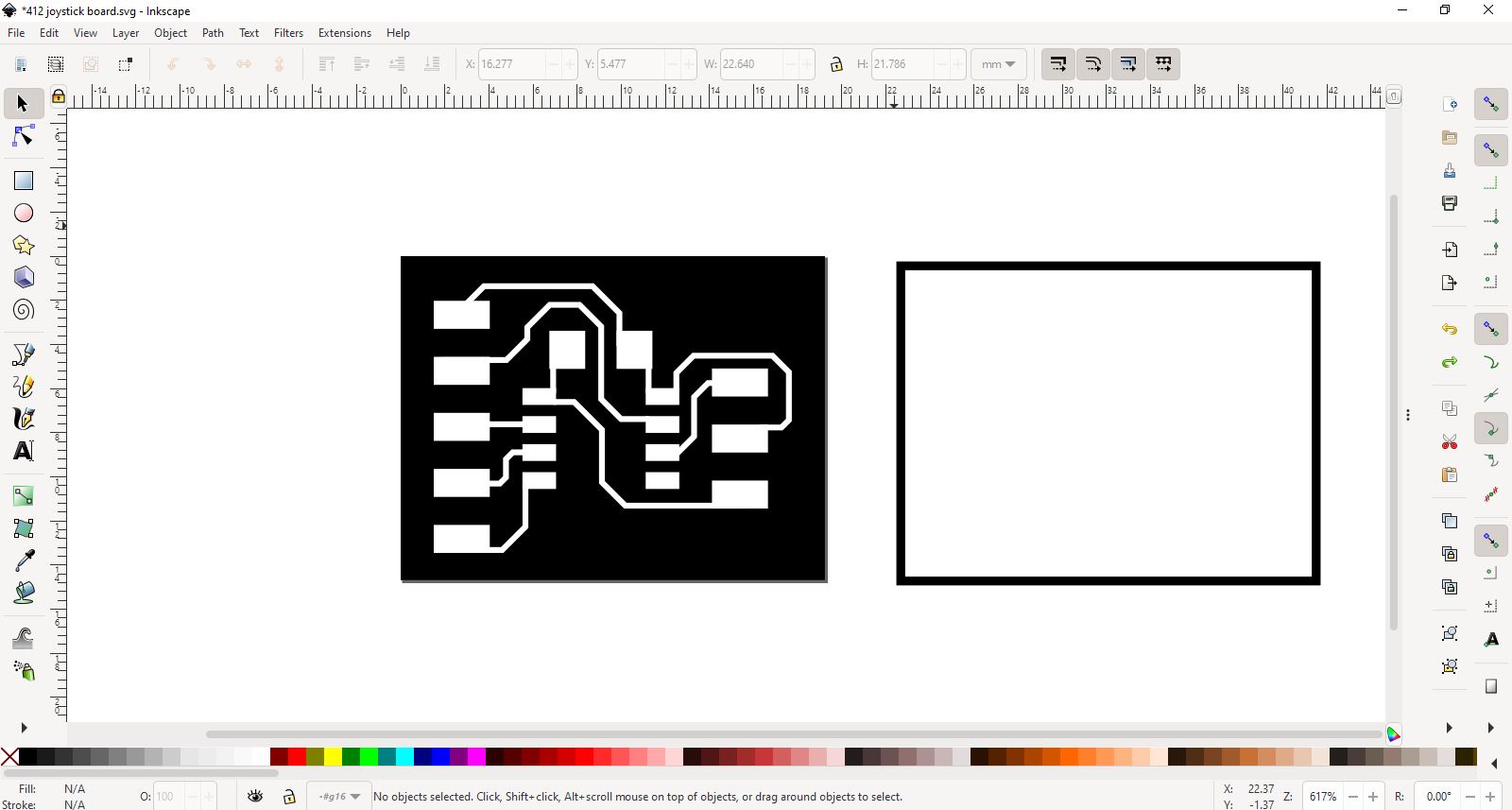Click Save document icon
The width and height of the screenshot is (1512, 810).
click(x=1450, y=170)
